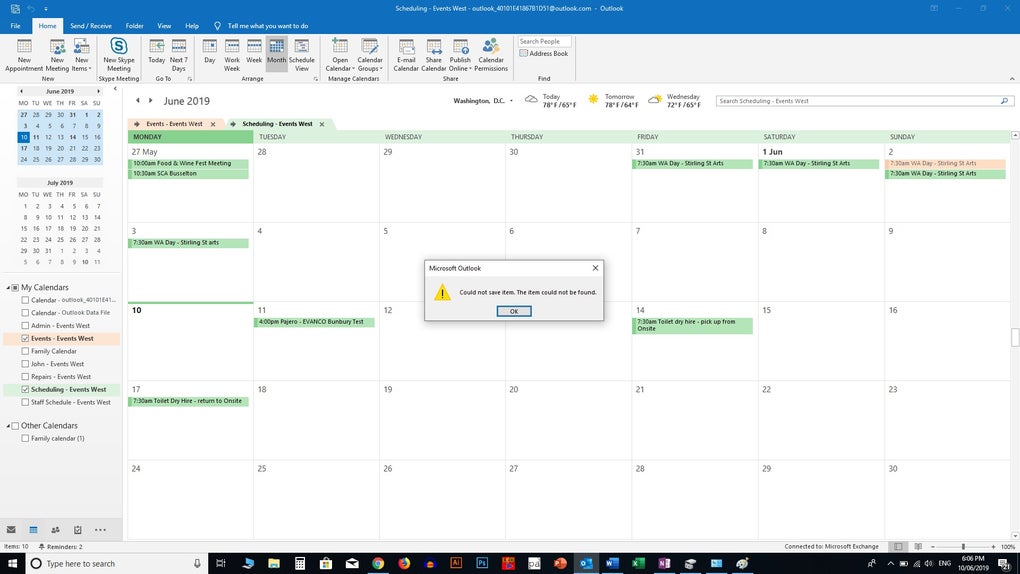Enable the Family Calendar checkbox
This screenshot has height=574, width=1020.
[25, 352]
